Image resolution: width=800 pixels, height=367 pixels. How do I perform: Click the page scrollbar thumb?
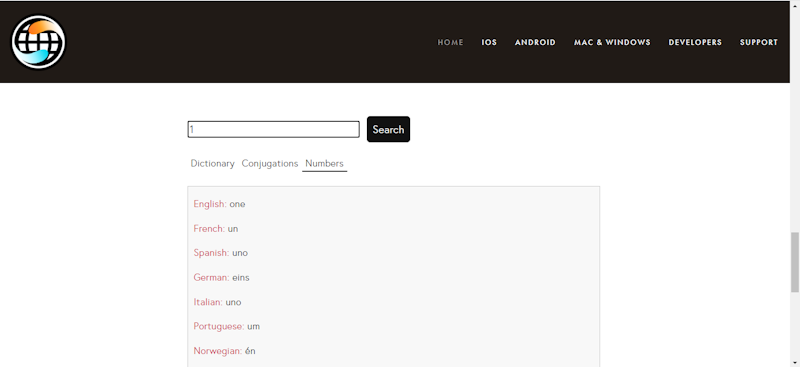click(795, 262)
